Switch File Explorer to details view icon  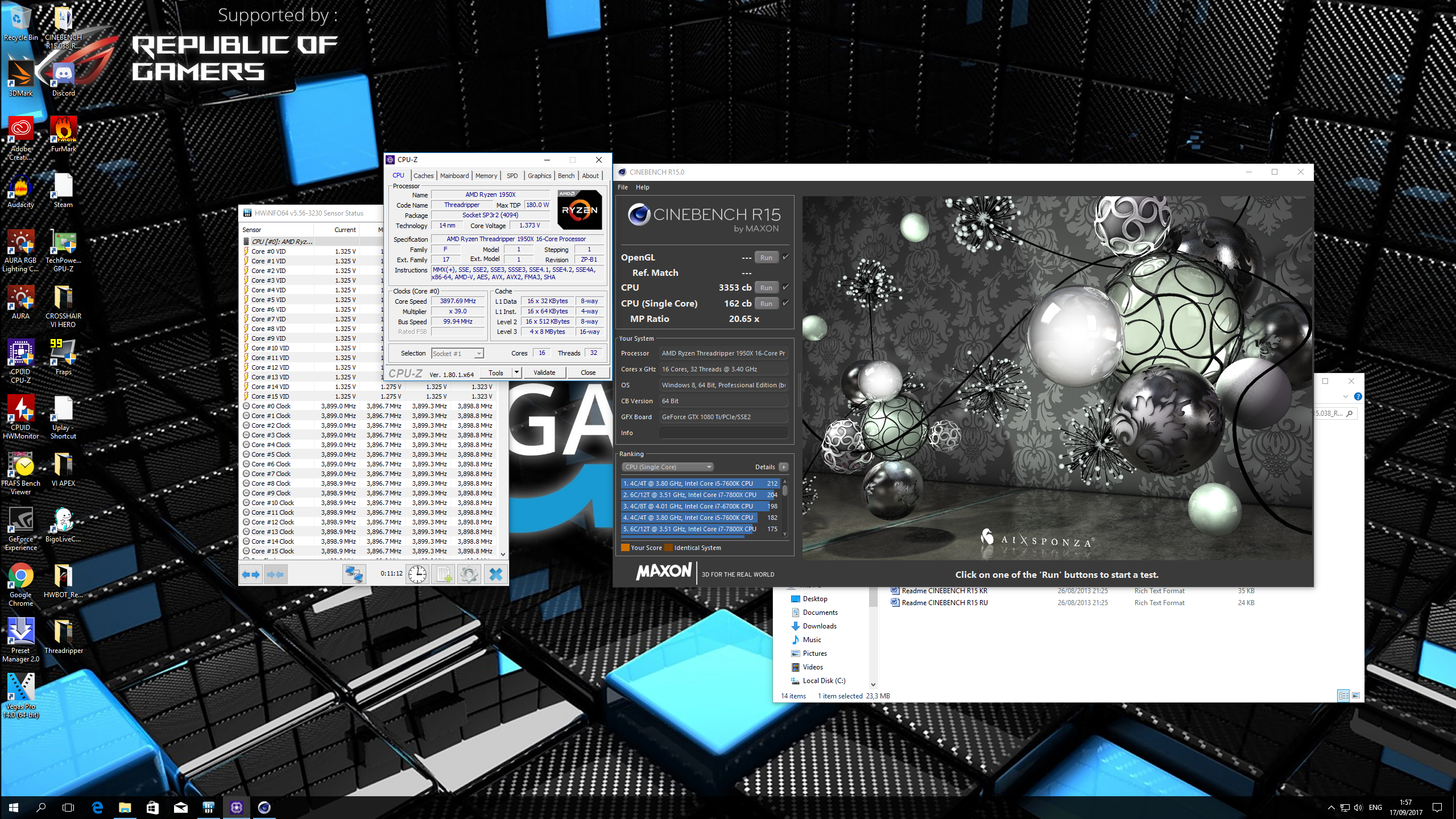click(1343, 696)
